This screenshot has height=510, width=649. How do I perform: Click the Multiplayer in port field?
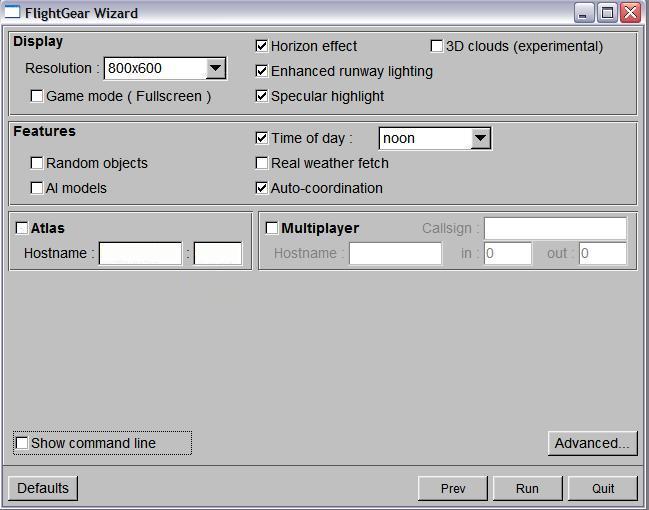[508, 253]
